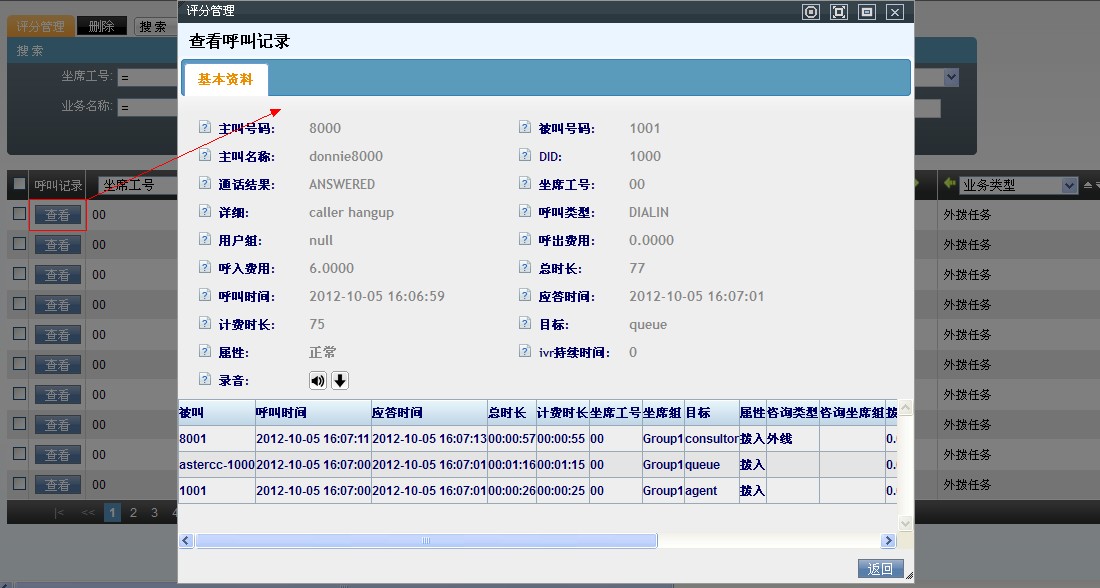Screen dimensions: 1100x588
Task: Open the 业务类型 column dropdown
Action: tap(1068, 185)
